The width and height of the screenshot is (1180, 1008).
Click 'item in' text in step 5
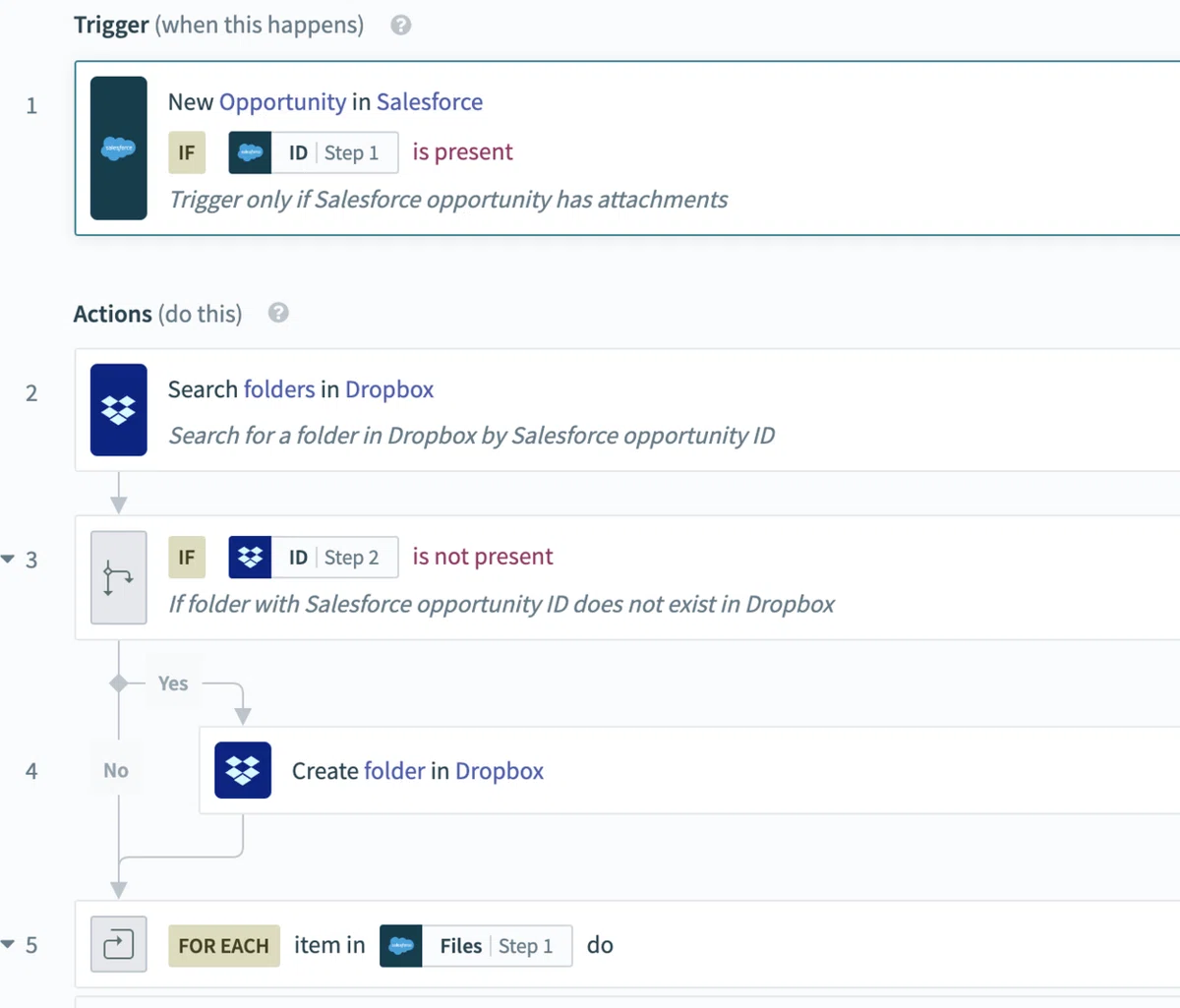(x=329, y=945)
